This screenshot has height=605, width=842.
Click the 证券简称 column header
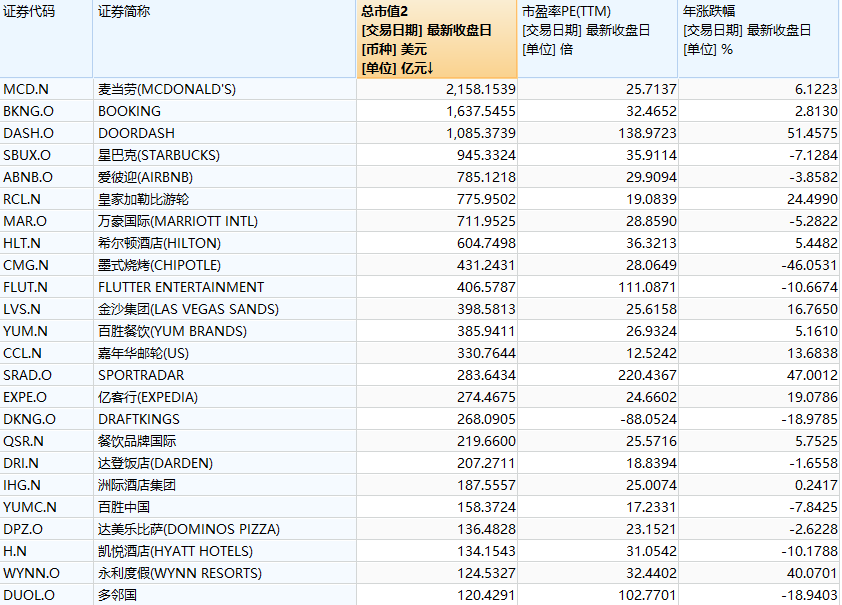tap(224, 39)
